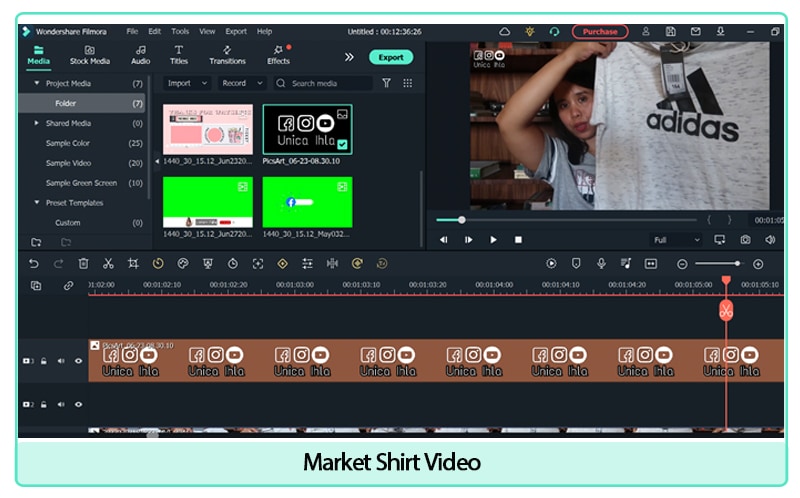Save project with floppy disk icon
This screenshot has width=800, height=498.
click(671, 32)
